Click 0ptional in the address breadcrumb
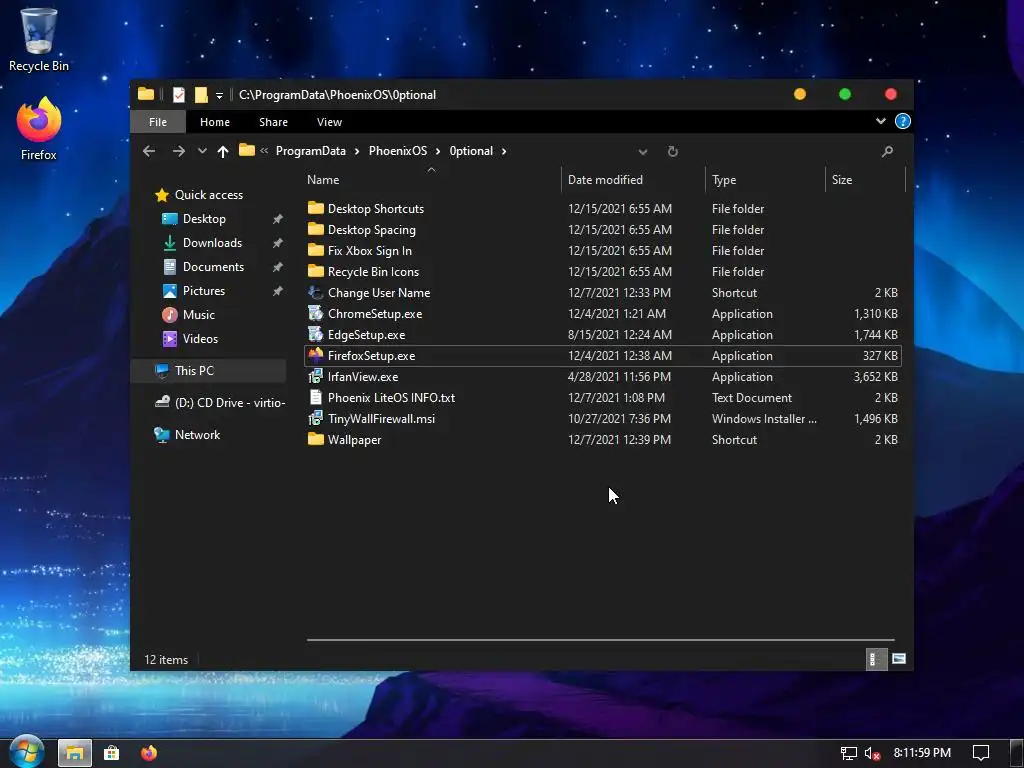The image size is (1024, 768). coord(471,151)
